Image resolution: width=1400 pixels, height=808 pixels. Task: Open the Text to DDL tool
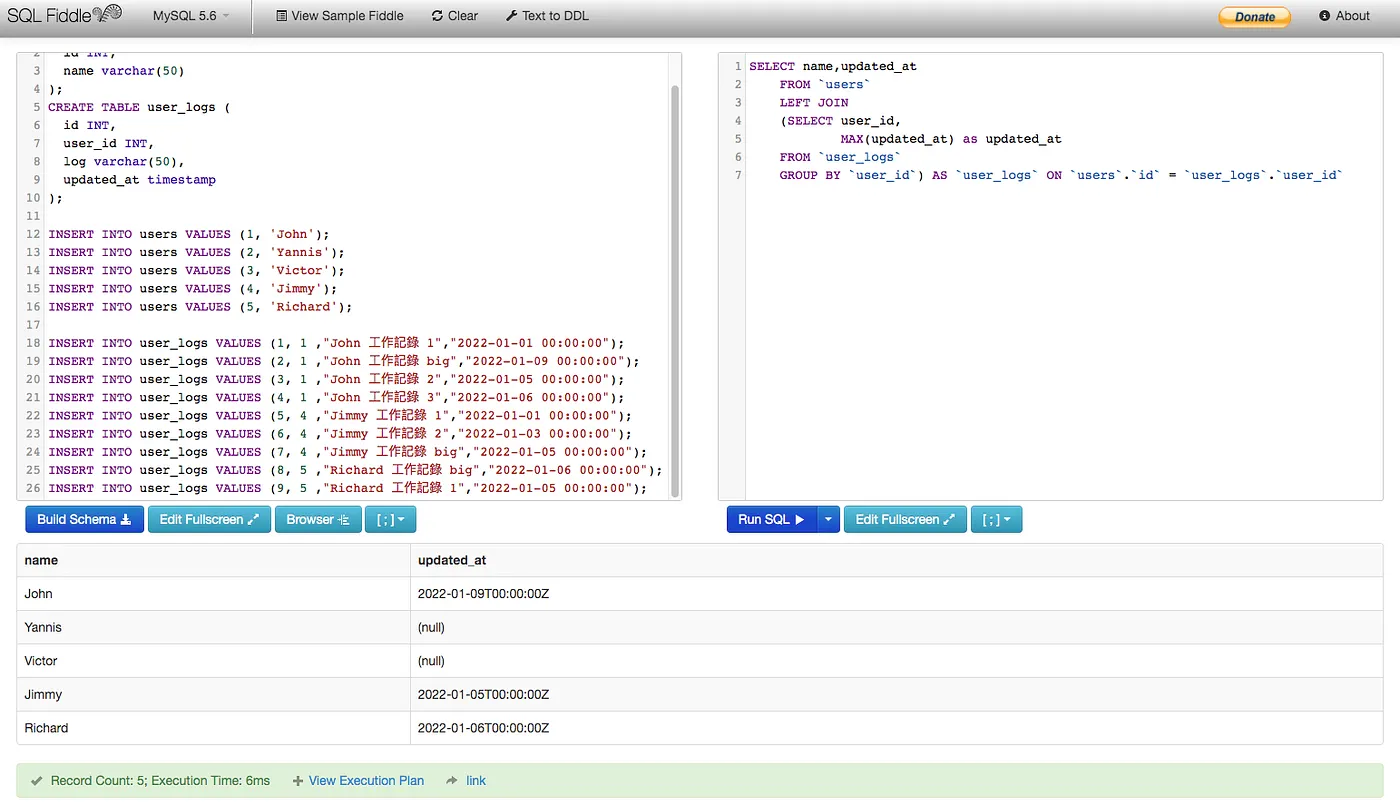pos(548,16)
